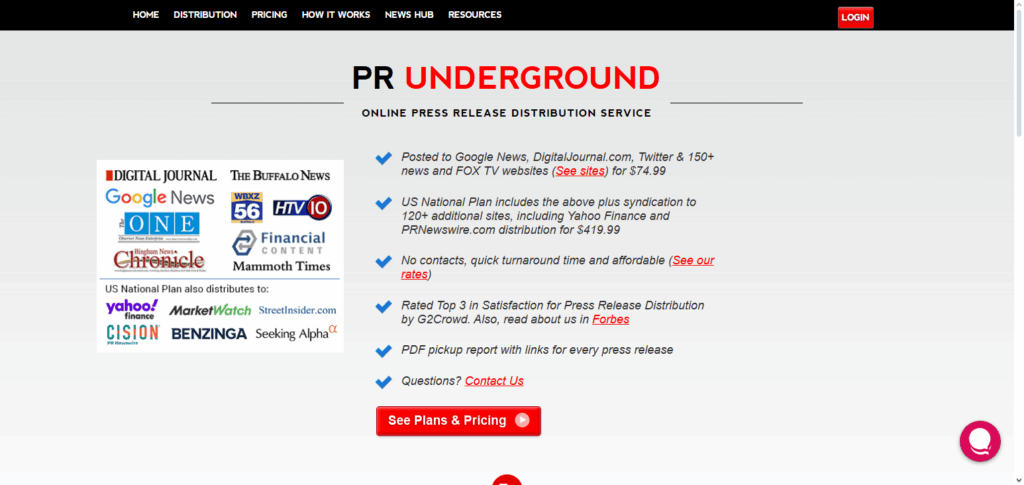The image size is (1024, 485).
Task: Click the Seeking Alpha logo
Action: tap(296, 333)
